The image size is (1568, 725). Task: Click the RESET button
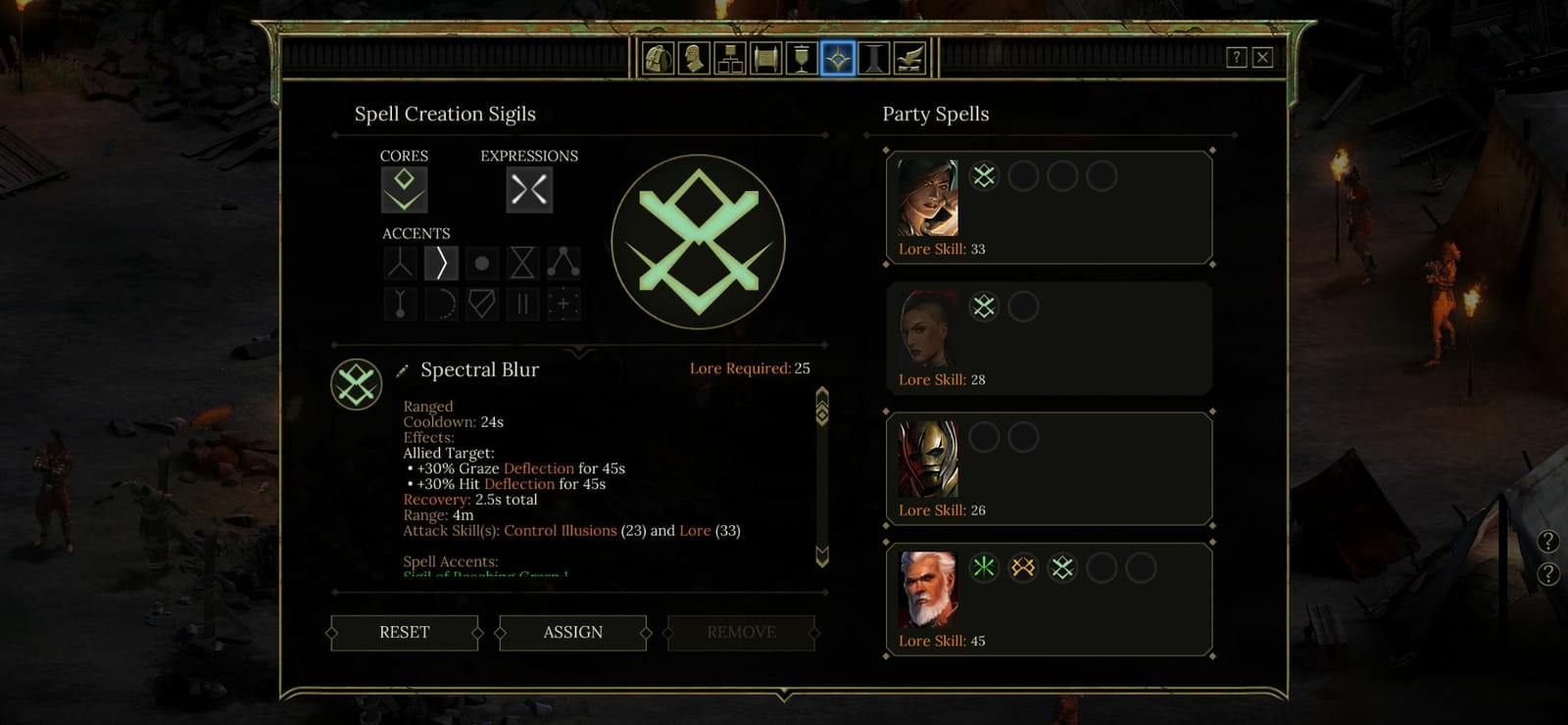click(405, 633)
